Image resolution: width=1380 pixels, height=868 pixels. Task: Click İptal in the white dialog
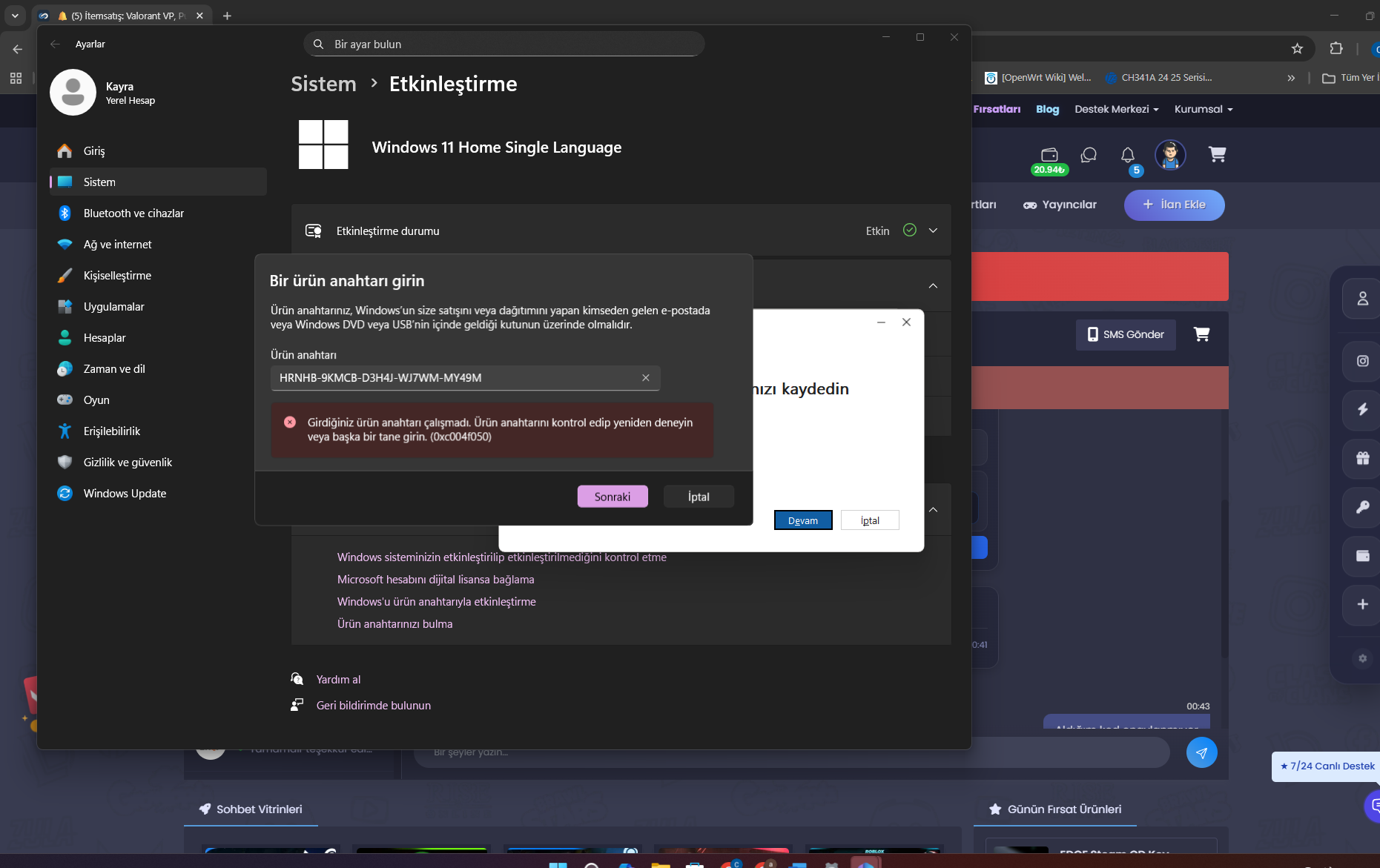pyautogui.click(x=870, y=520)
